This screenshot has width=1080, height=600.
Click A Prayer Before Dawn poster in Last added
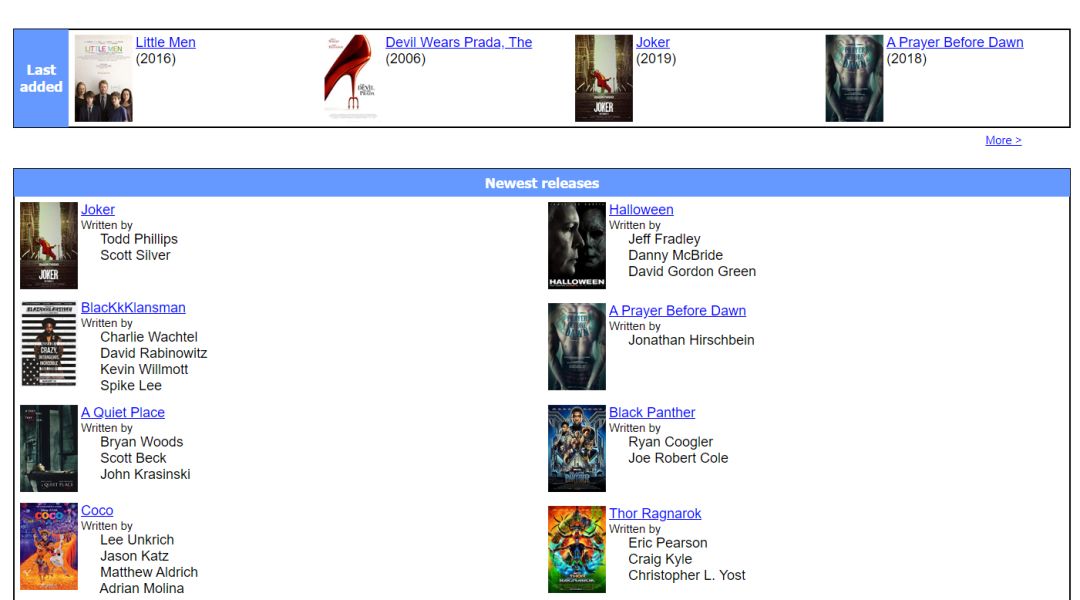point(854,79)
